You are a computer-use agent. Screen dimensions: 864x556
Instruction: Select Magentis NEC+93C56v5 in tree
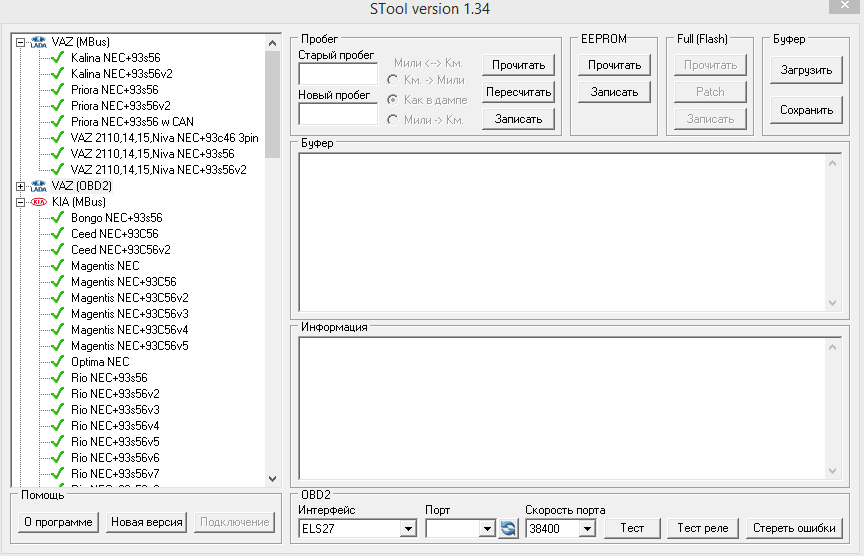[x=129, y=346]
